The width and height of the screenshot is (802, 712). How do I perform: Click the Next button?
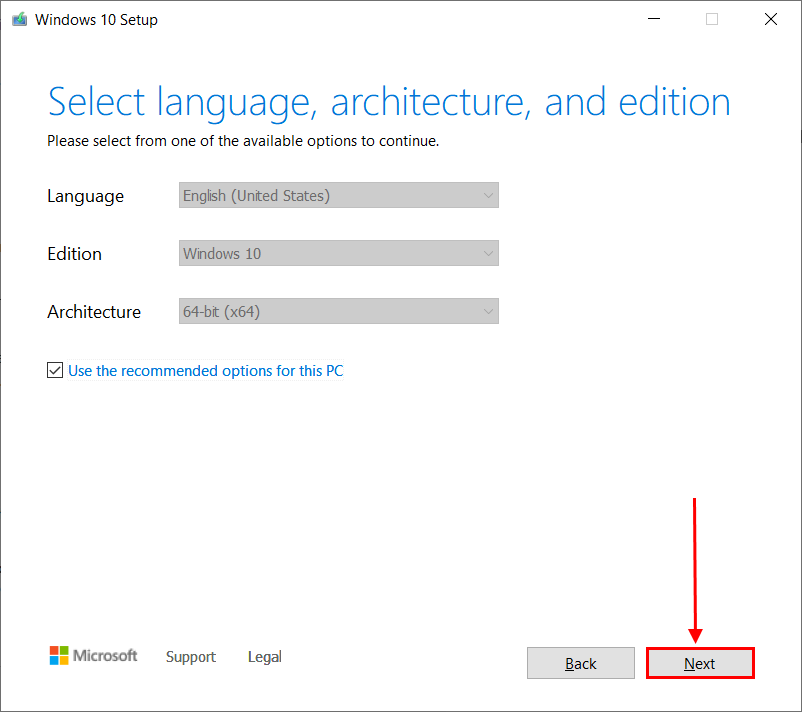click(x=700, y=663)
